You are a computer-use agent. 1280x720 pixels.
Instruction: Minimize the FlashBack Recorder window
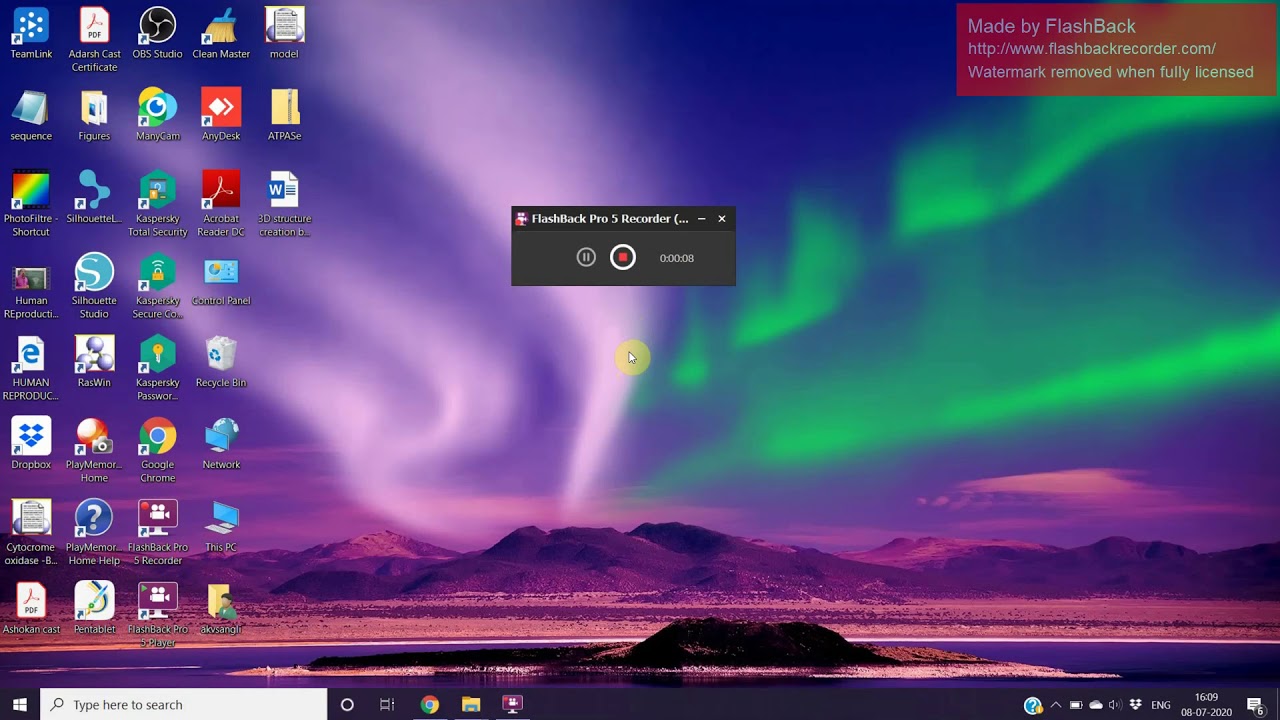point(701,218)
